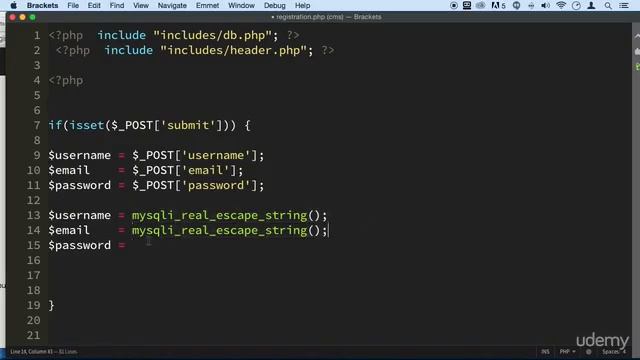Open the Brackets application menu
This screenshot has width=640, height=360.
click(42, 5)
